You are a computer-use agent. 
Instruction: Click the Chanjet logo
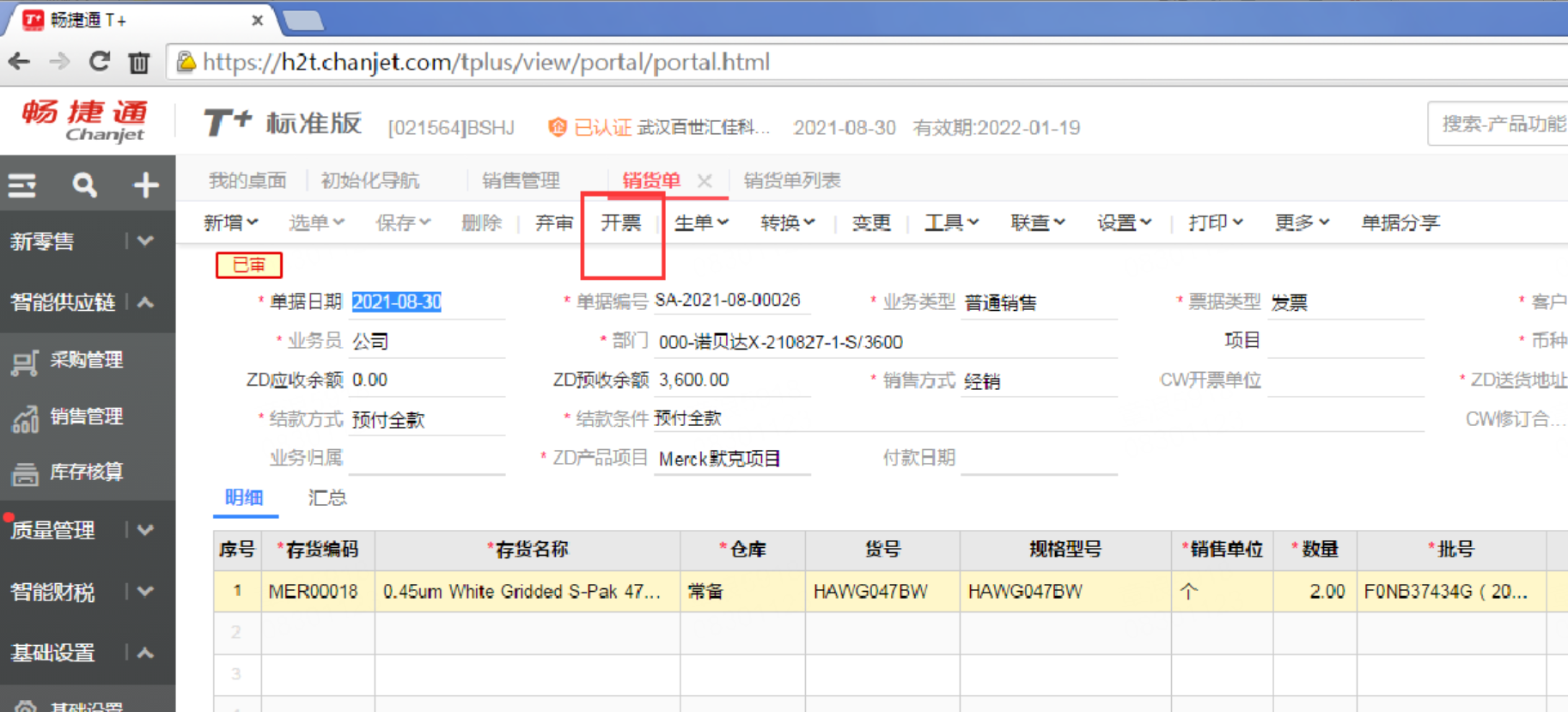coord(85,120)
